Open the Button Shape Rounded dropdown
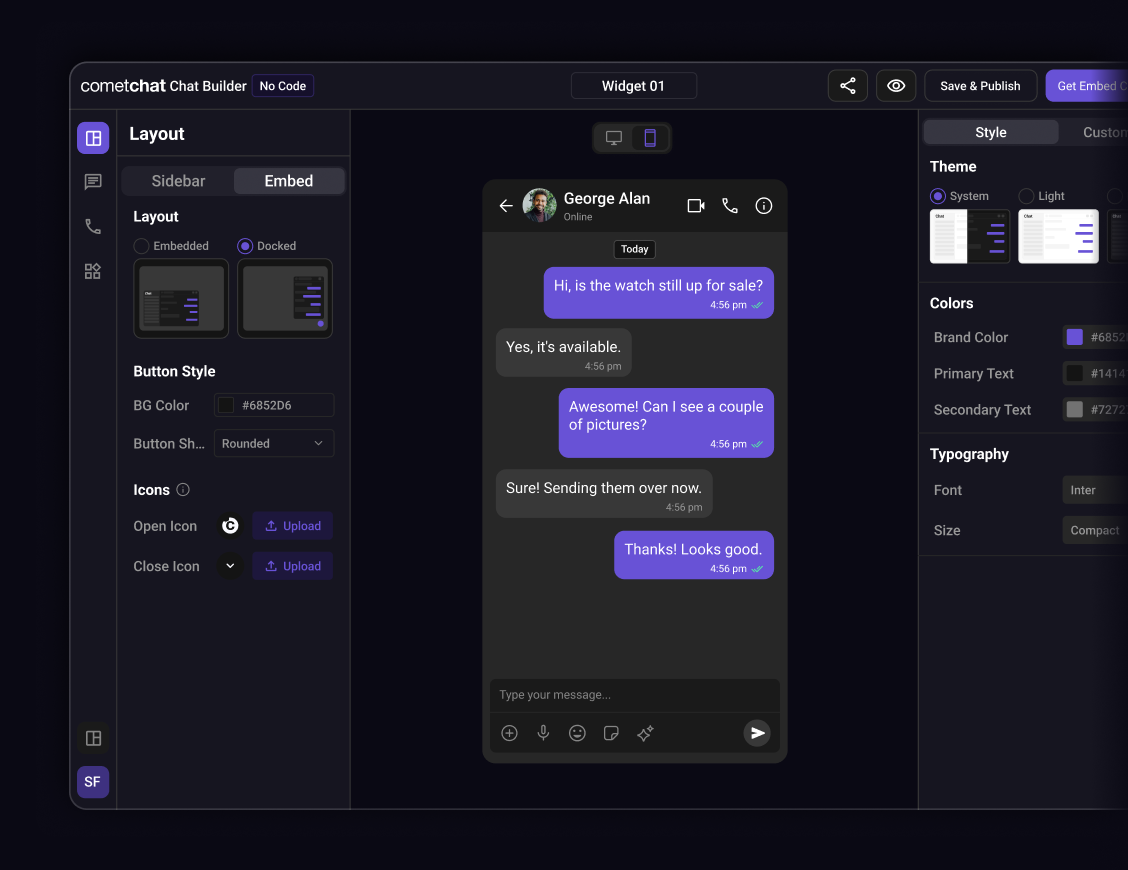 [x=274, y=443]
